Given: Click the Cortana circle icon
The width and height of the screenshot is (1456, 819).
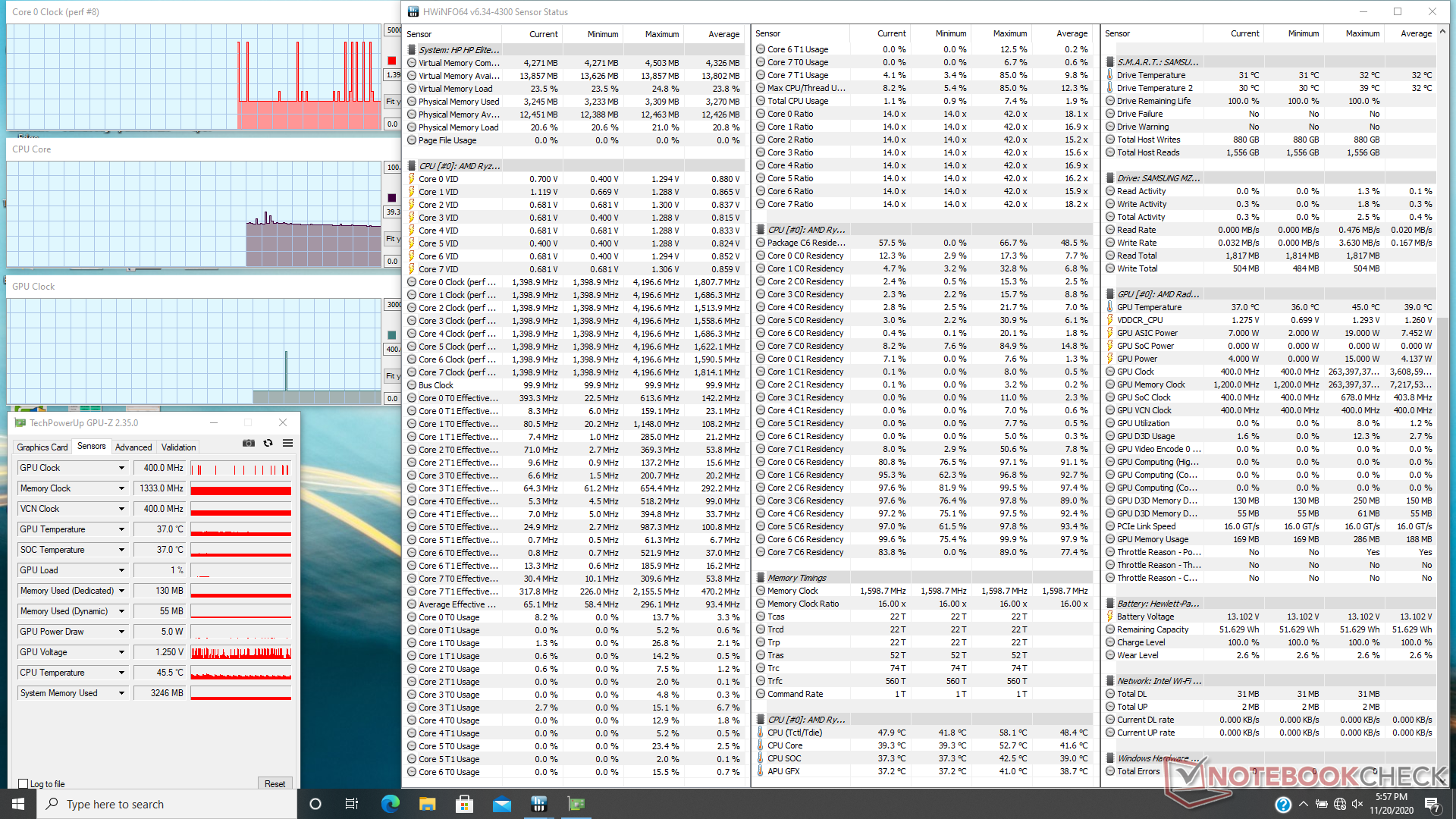Looking at the screenshot, I should (315, 804).
